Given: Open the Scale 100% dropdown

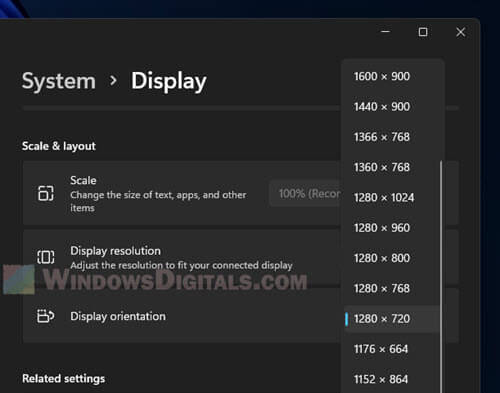Looking at the screenshot, I should click(x=305, y=193).
